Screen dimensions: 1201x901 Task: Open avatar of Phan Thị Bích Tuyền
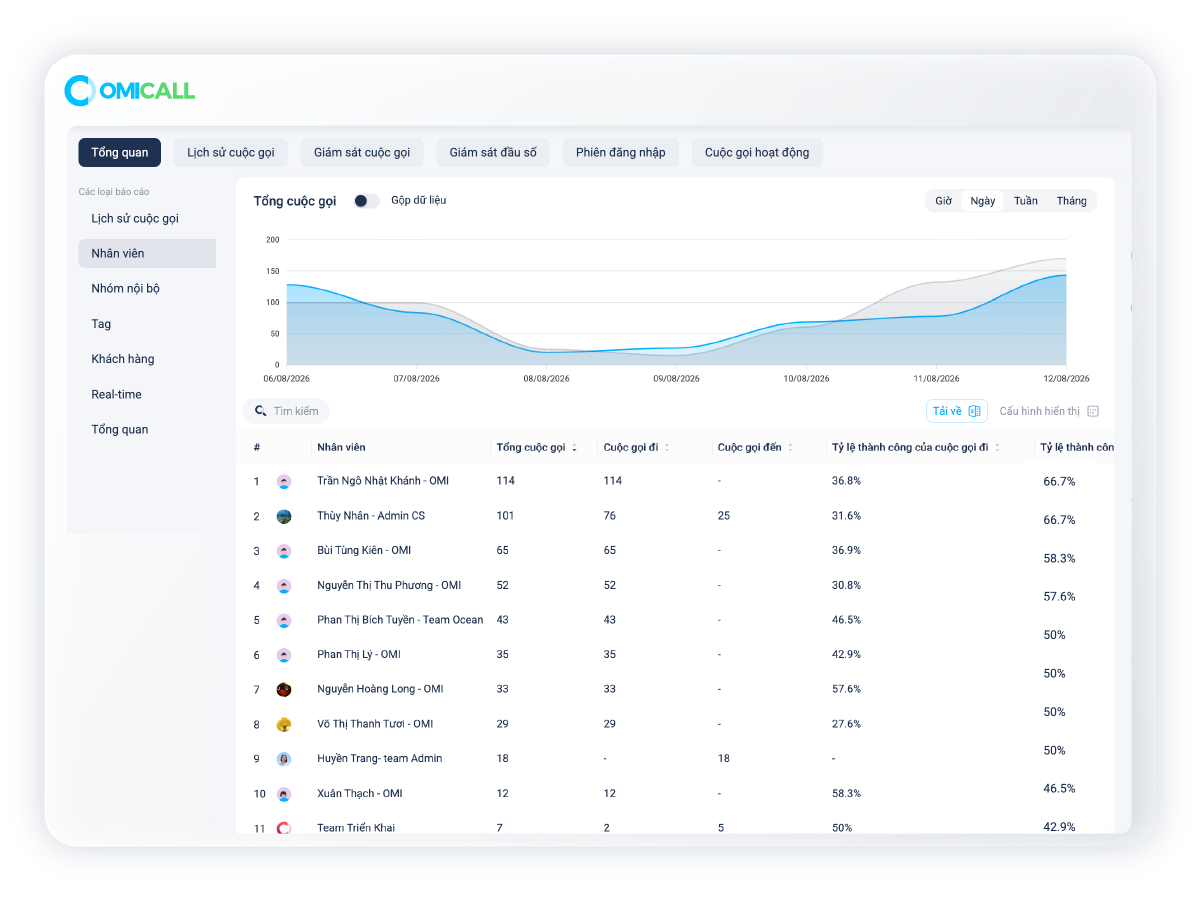point(284,620)
